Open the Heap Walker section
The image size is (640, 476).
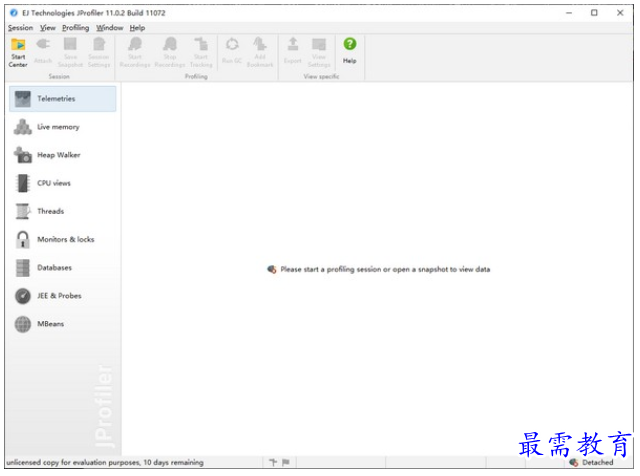coord(62,155)
